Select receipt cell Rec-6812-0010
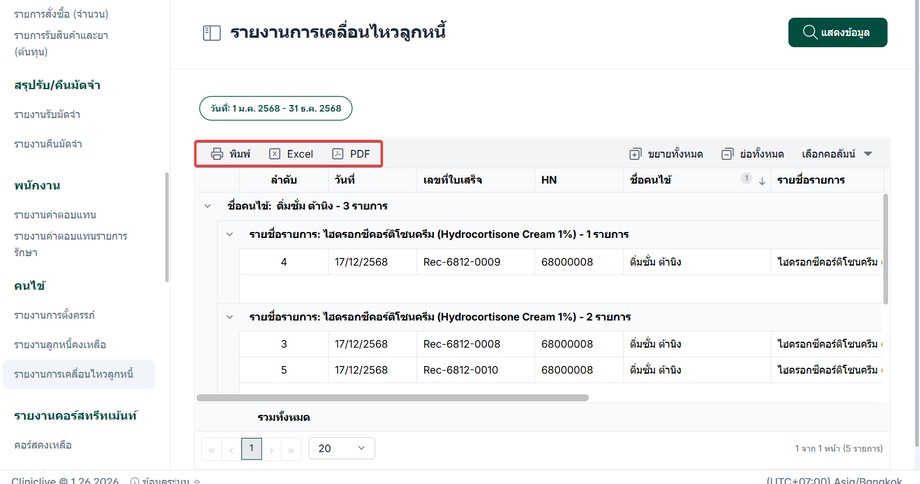The width and height of the screenshot is (920, 484). [x=476, y=370]
